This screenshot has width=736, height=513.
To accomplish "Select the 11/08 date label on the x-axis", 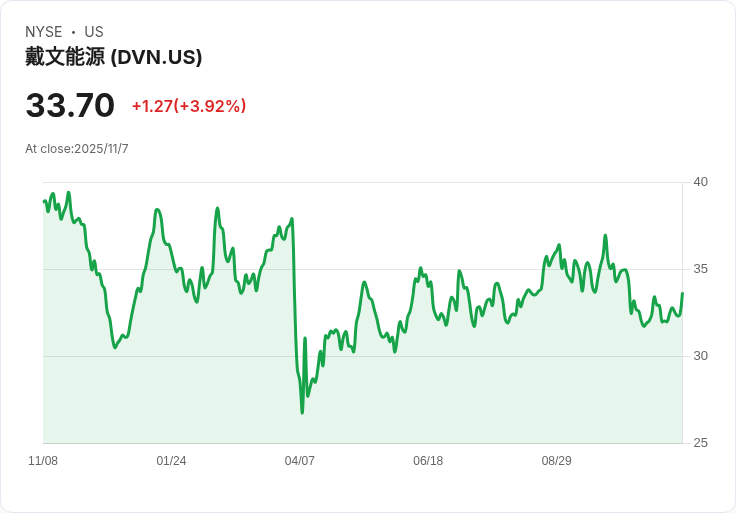I will tap(43, 461).
